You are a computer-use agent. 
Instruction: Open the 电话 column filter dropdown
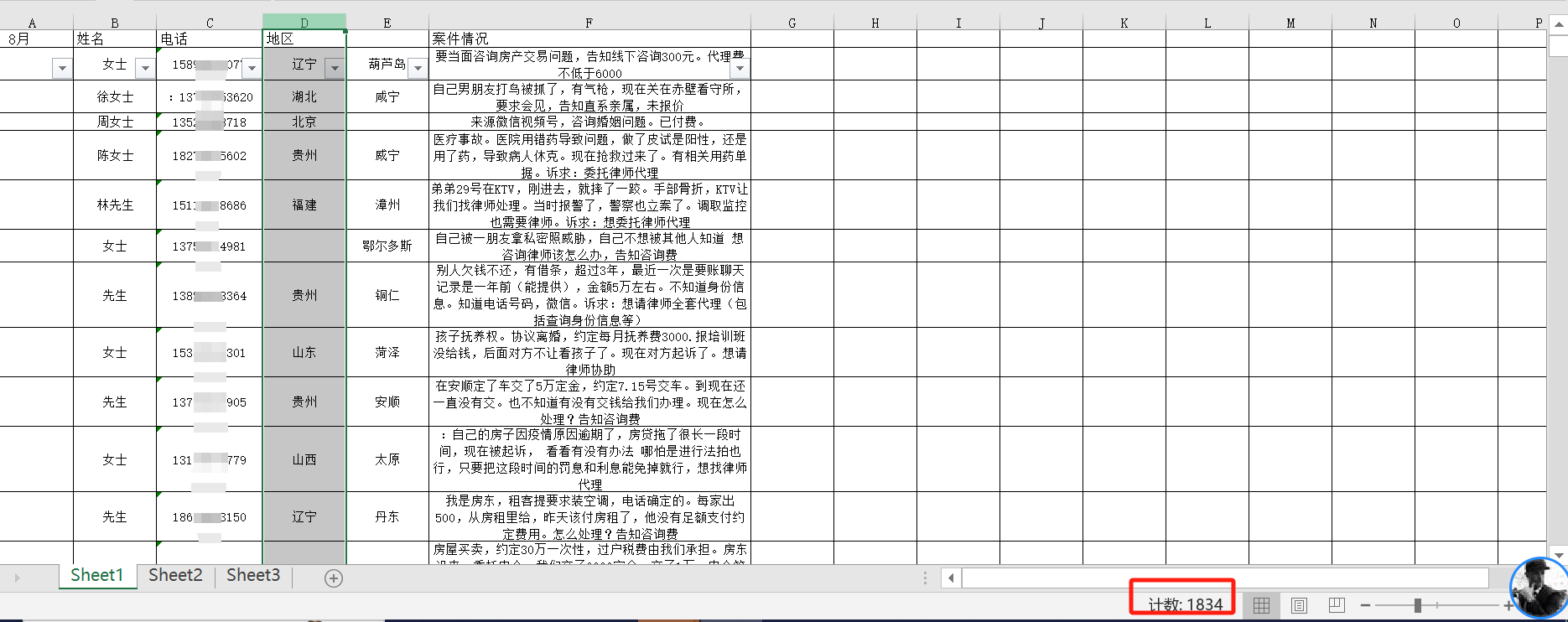tap(252, 69)
